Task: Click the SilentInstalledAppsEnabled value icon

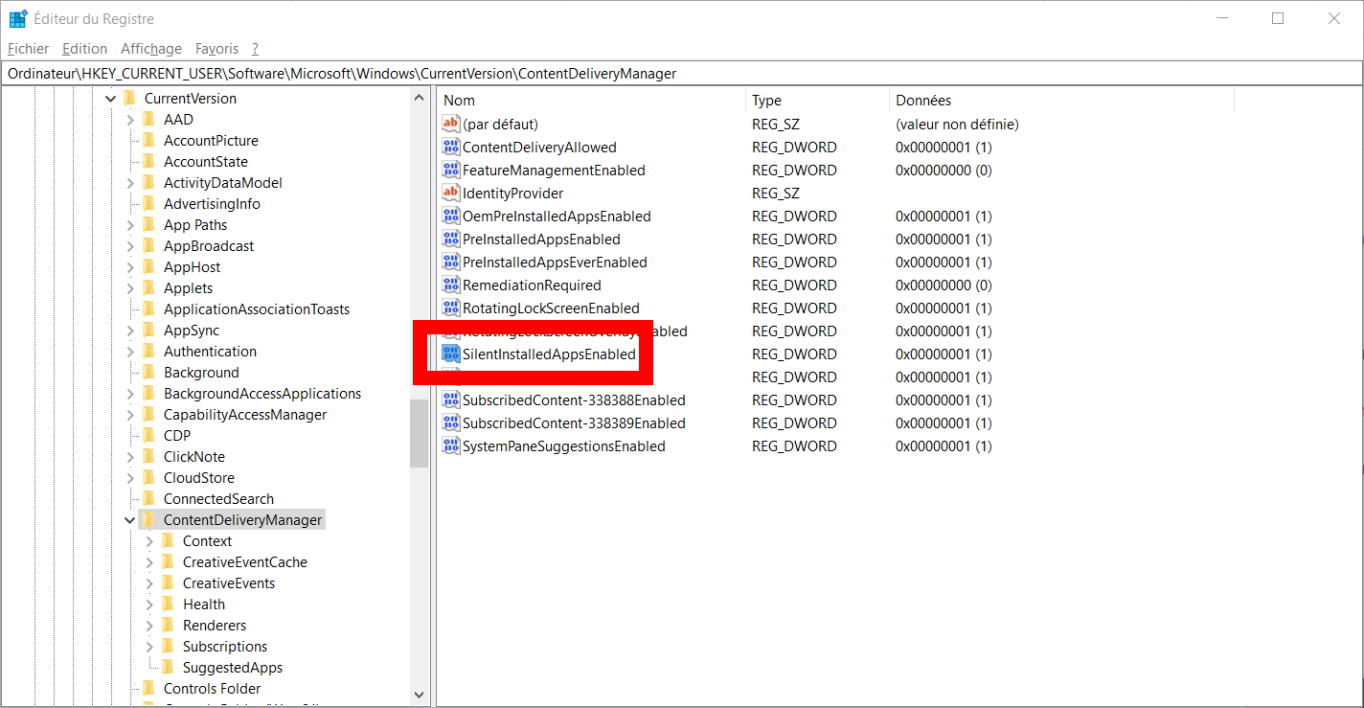Action: point(450,354)
